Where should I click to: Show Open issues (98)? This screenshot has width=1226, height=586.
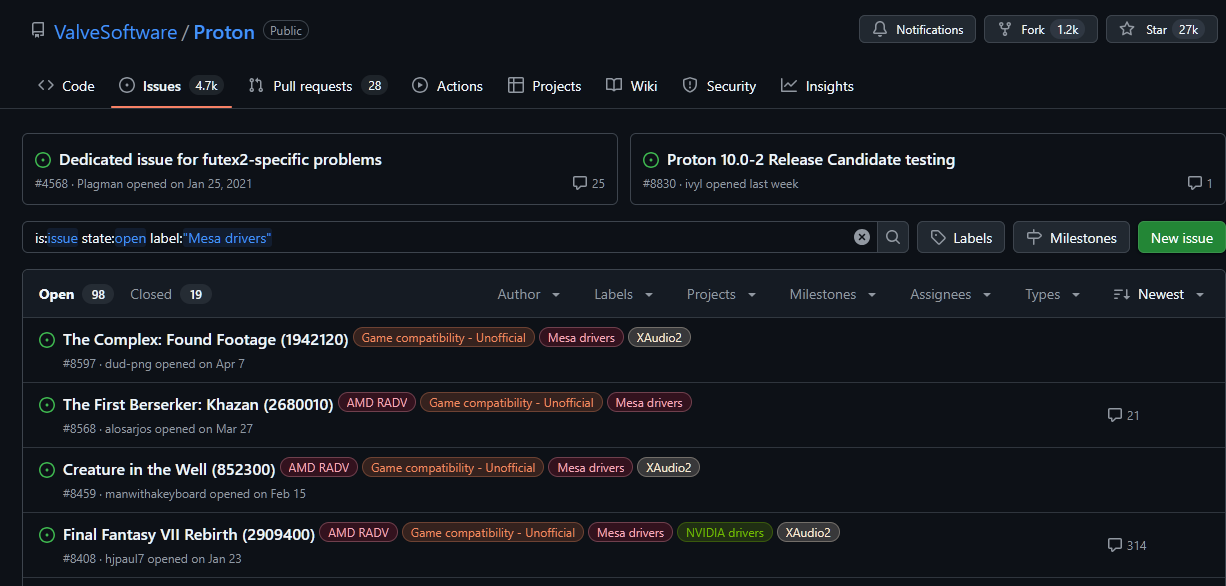74,294
